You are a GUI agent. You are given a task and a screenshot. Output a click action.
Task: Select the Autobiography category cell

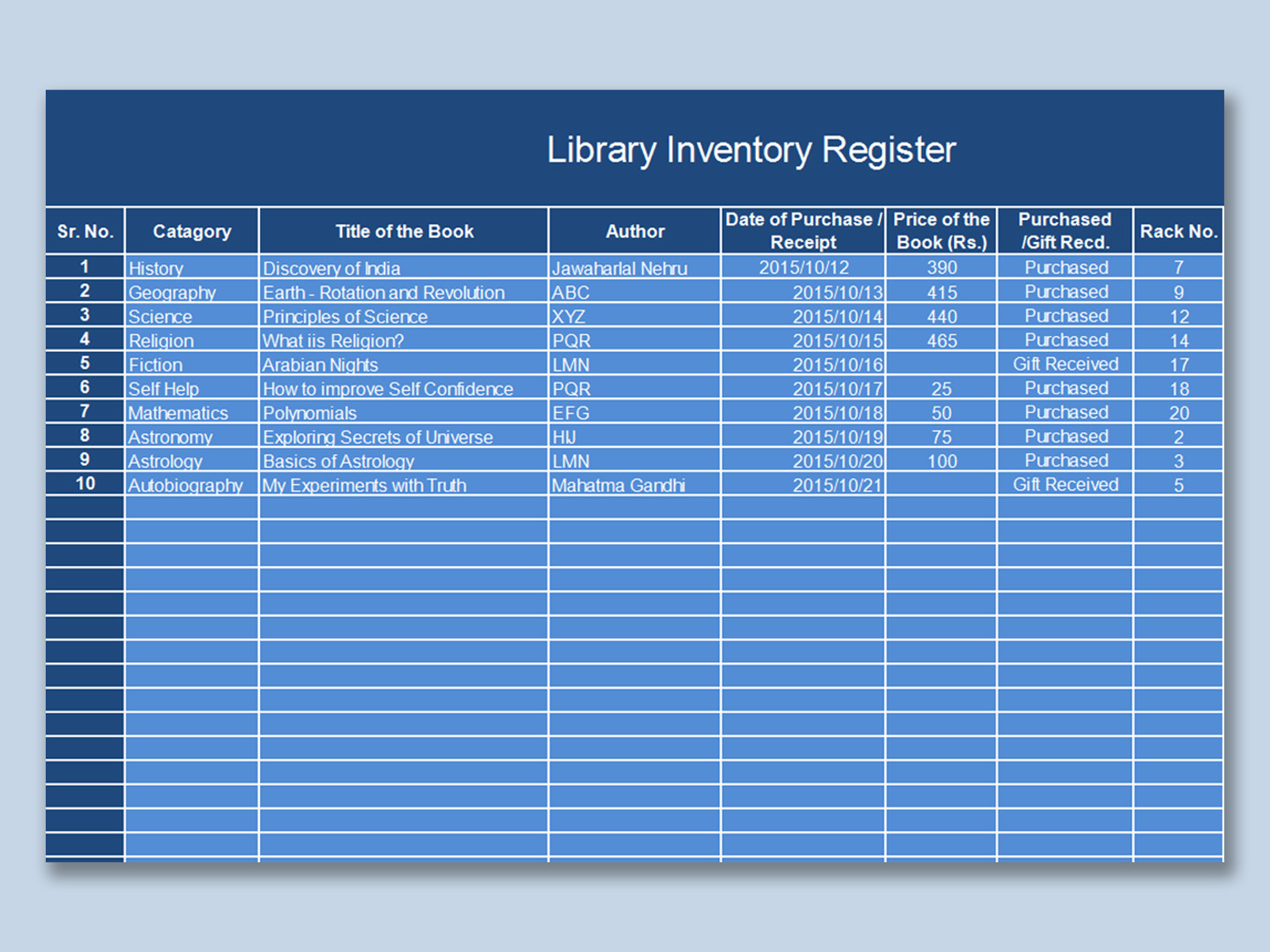pyautogui.click(x=191, y=485)
